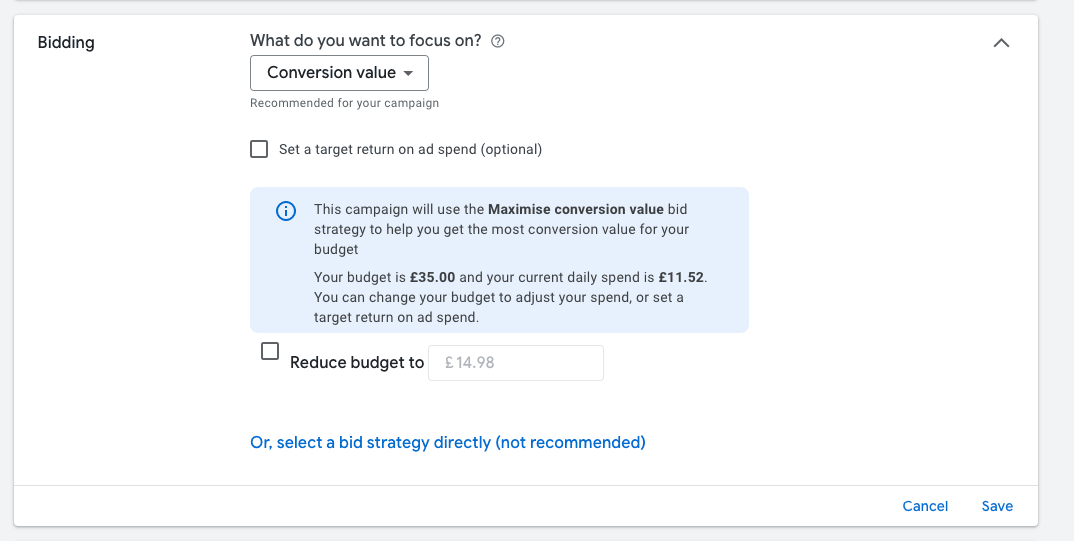Collapse the Bidding section chevron
Image resolution: width=1074 pixels, height=541 pixels.
[1001, 43]
